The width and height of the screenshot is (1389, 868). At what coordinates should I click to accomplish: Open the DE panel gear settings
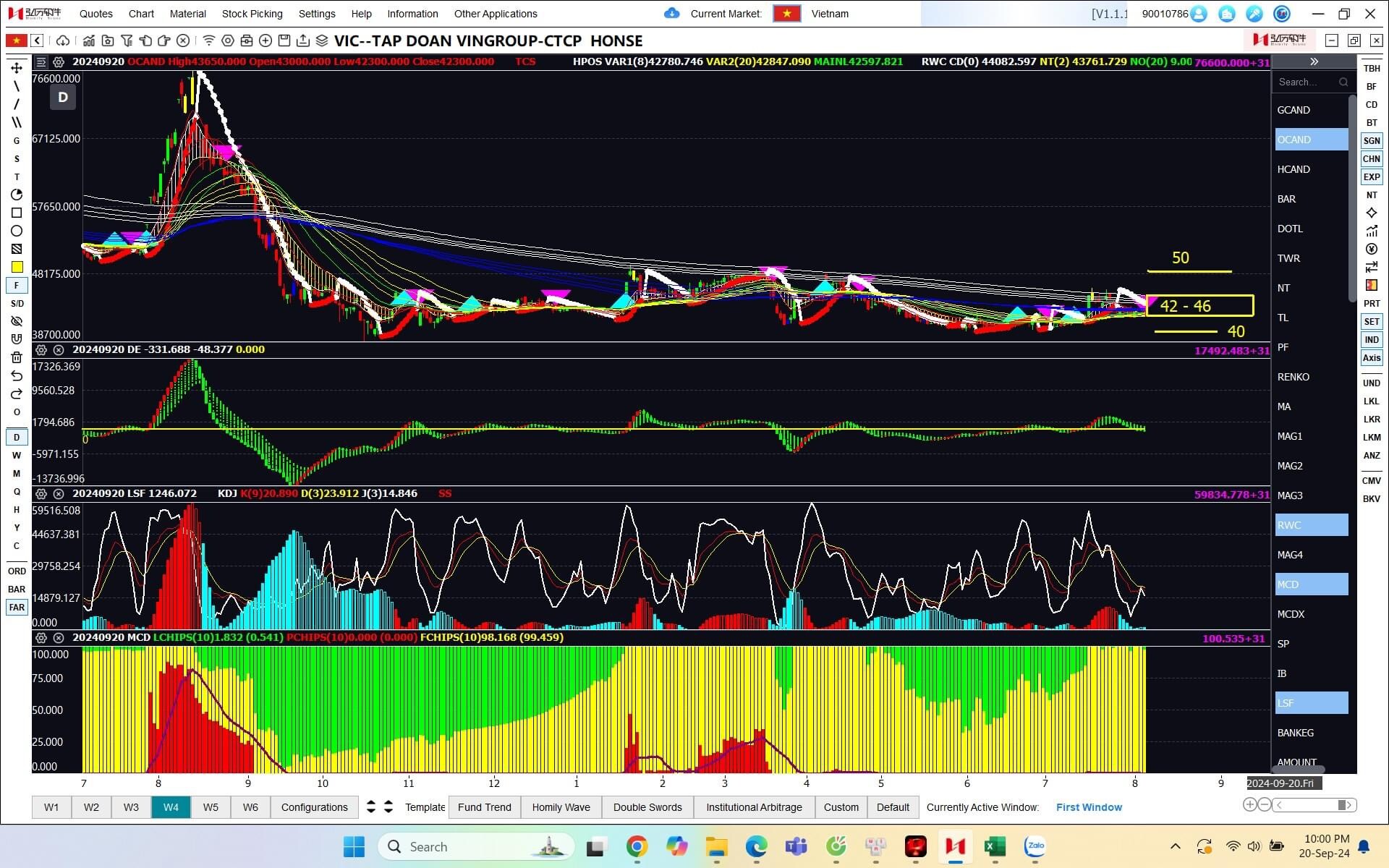tap(41, 350)
